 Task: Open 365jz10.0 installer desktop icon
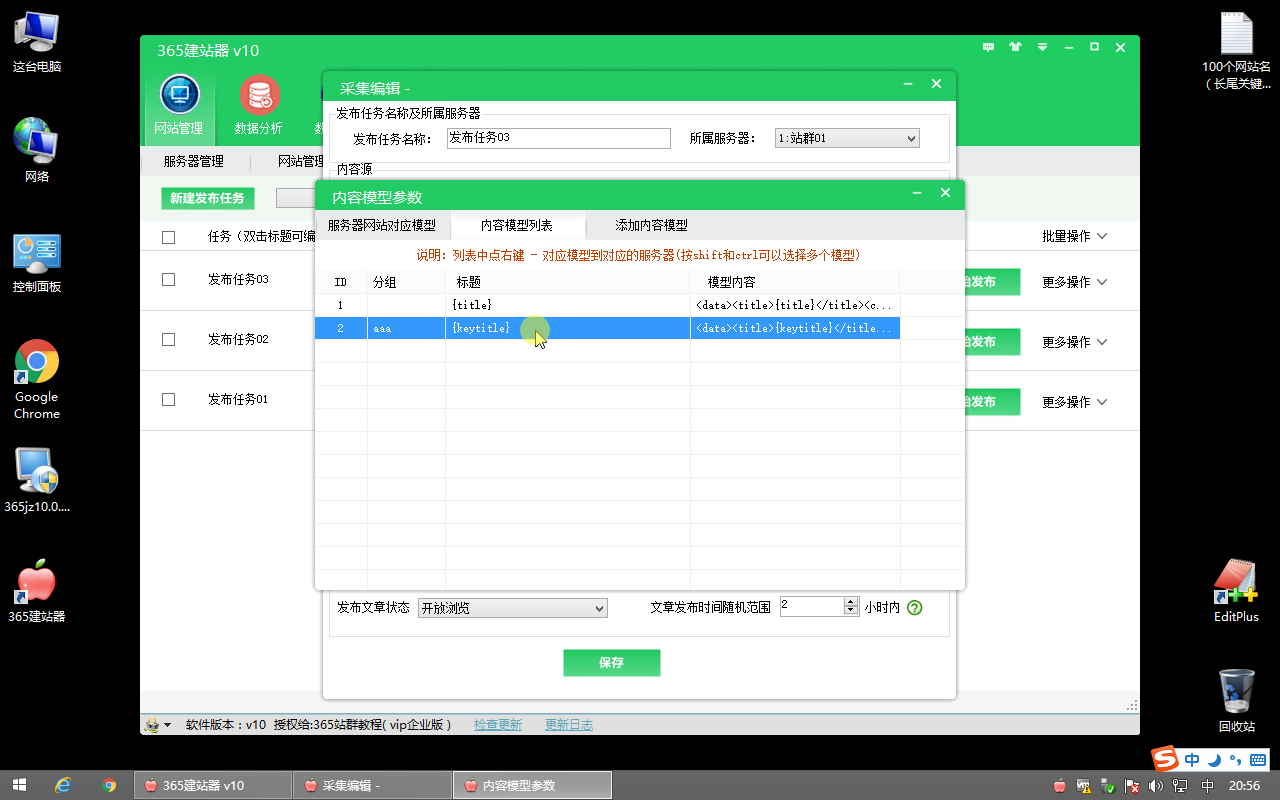37,480
